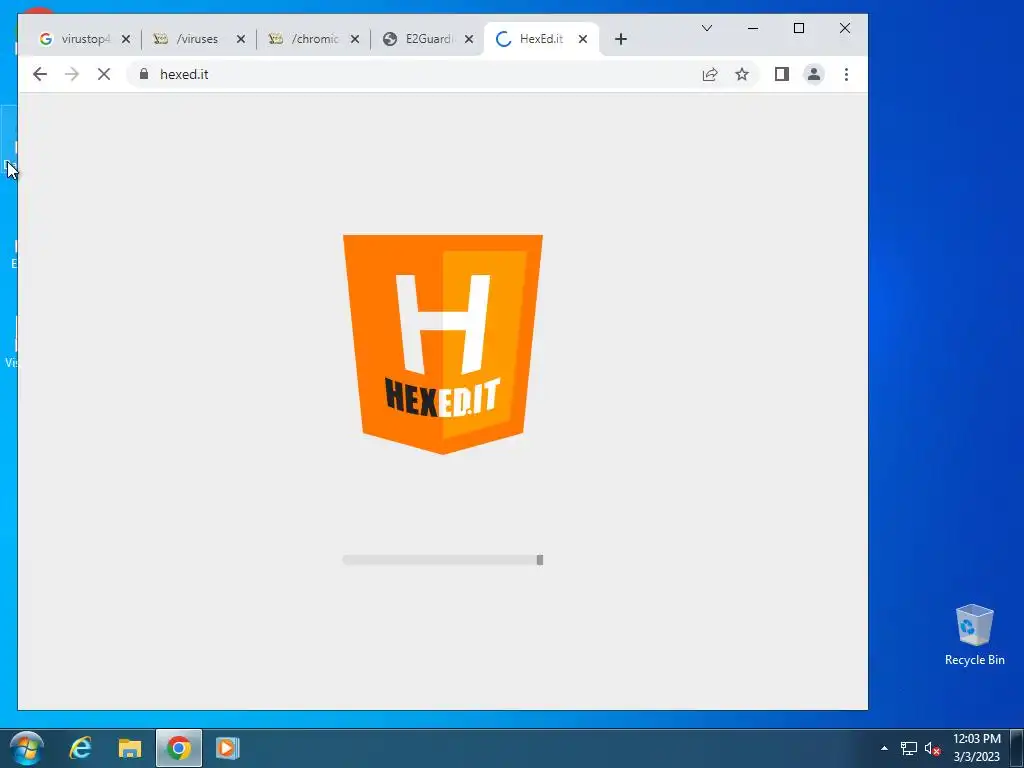1024x768 pixels.
Task: Switch to the /chromic tab
Action: 315,39
